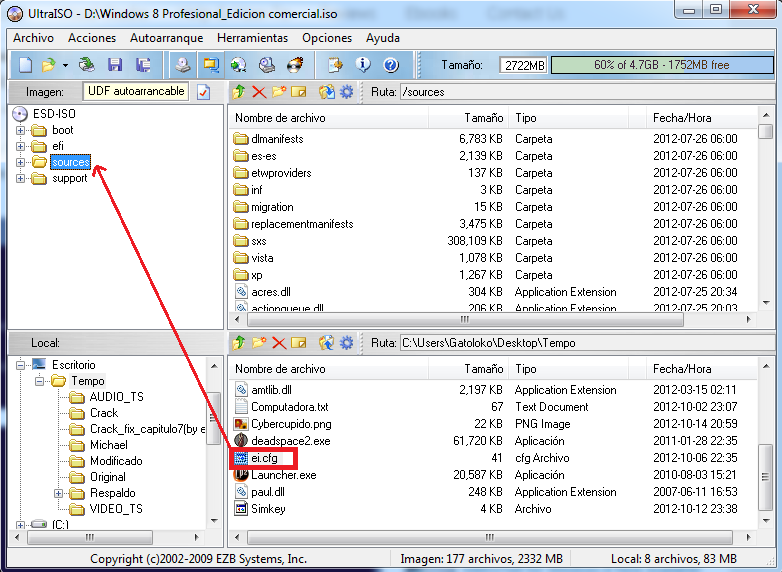
Task: Go up one folder in the image pane
Action: pos(239,92)
